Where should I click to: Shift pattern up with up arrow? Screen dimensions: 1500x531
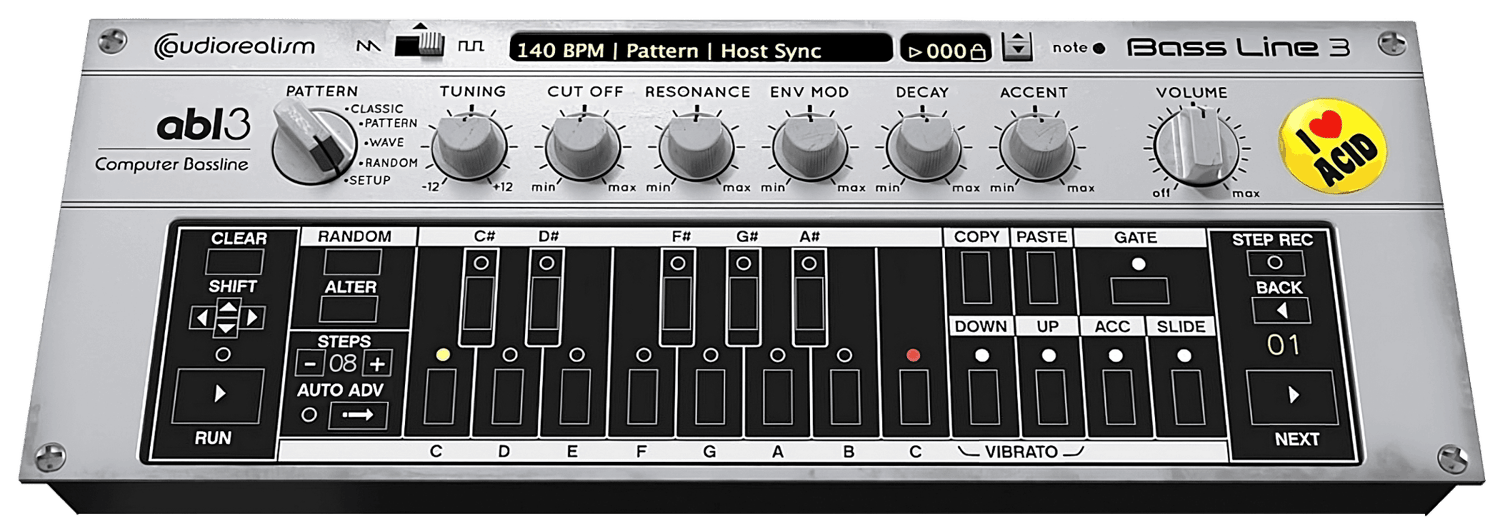coord(228,309)
